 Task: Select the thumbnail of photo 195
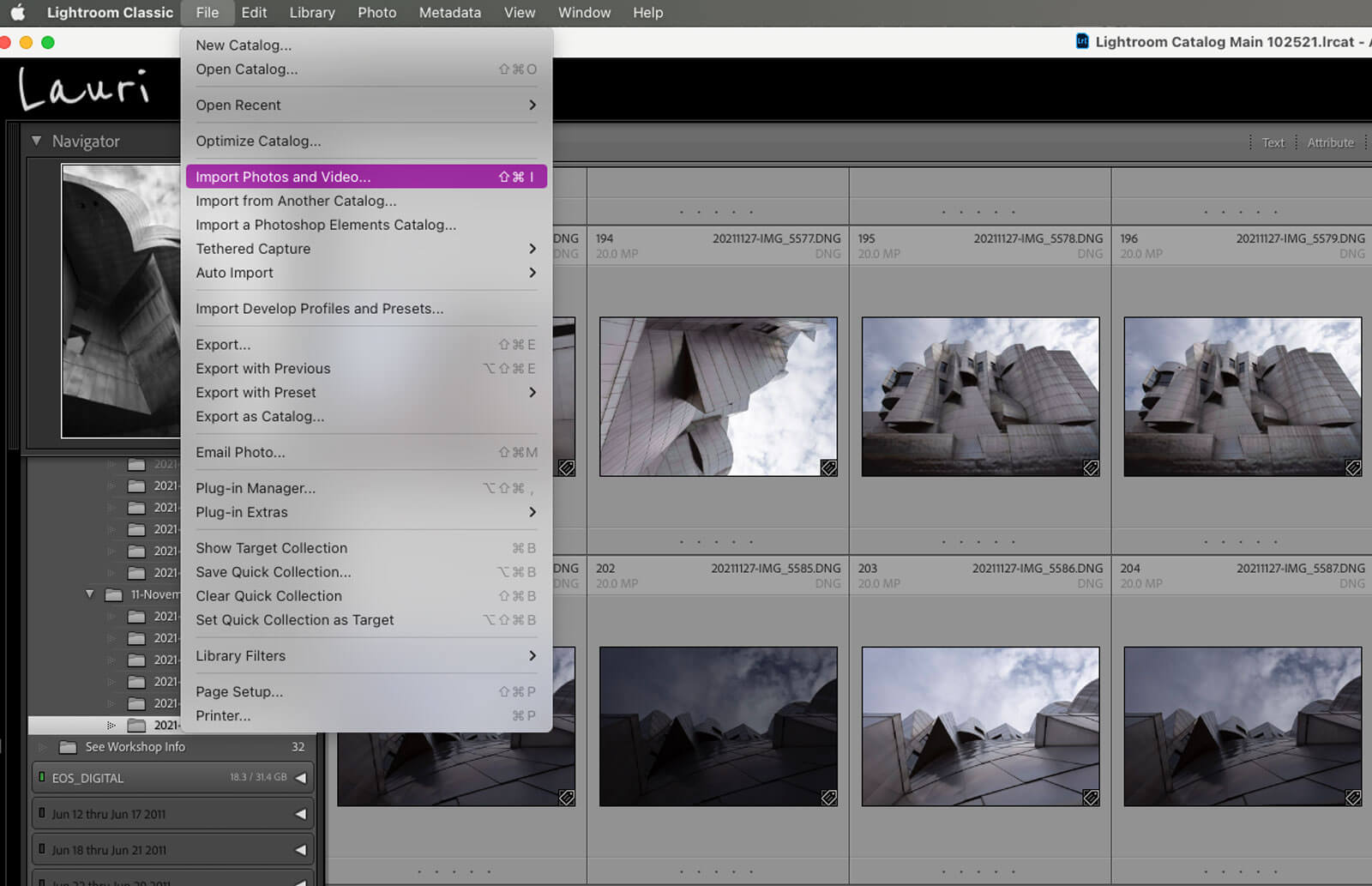(980, 396)
